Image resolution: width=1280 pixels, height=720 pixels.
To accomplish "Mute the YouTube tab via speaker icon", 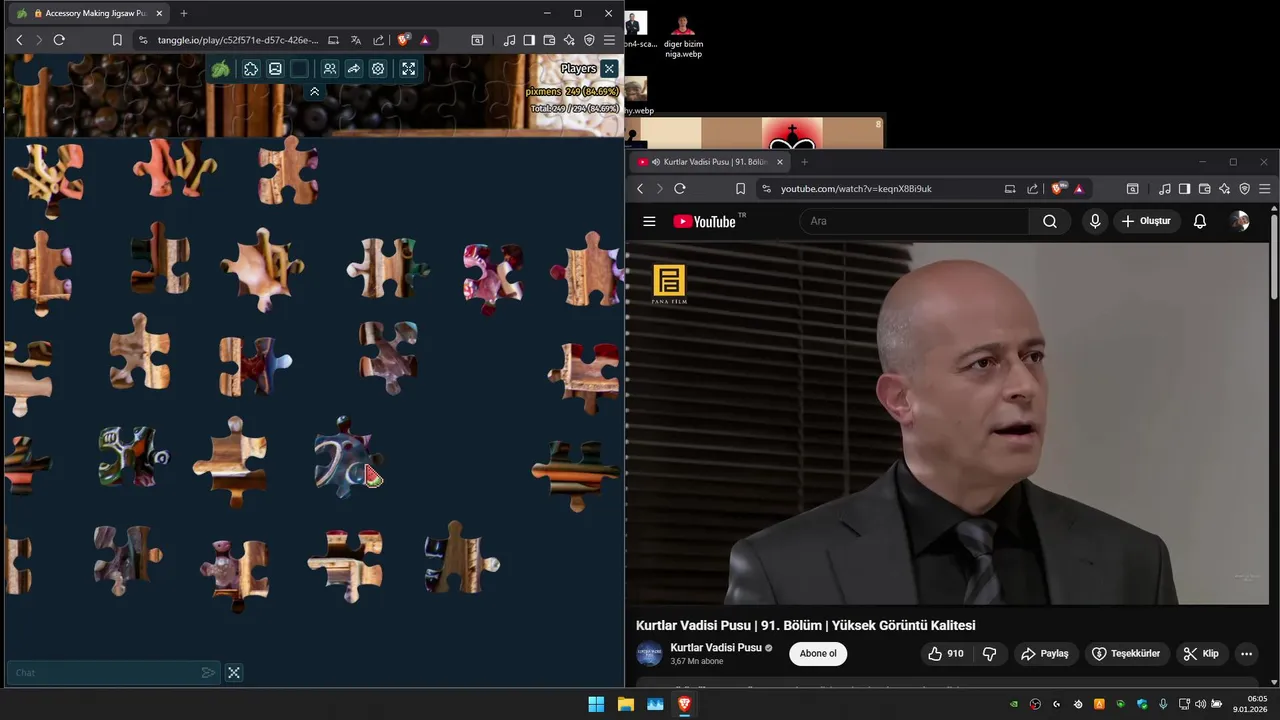I will tap(656, 162).
